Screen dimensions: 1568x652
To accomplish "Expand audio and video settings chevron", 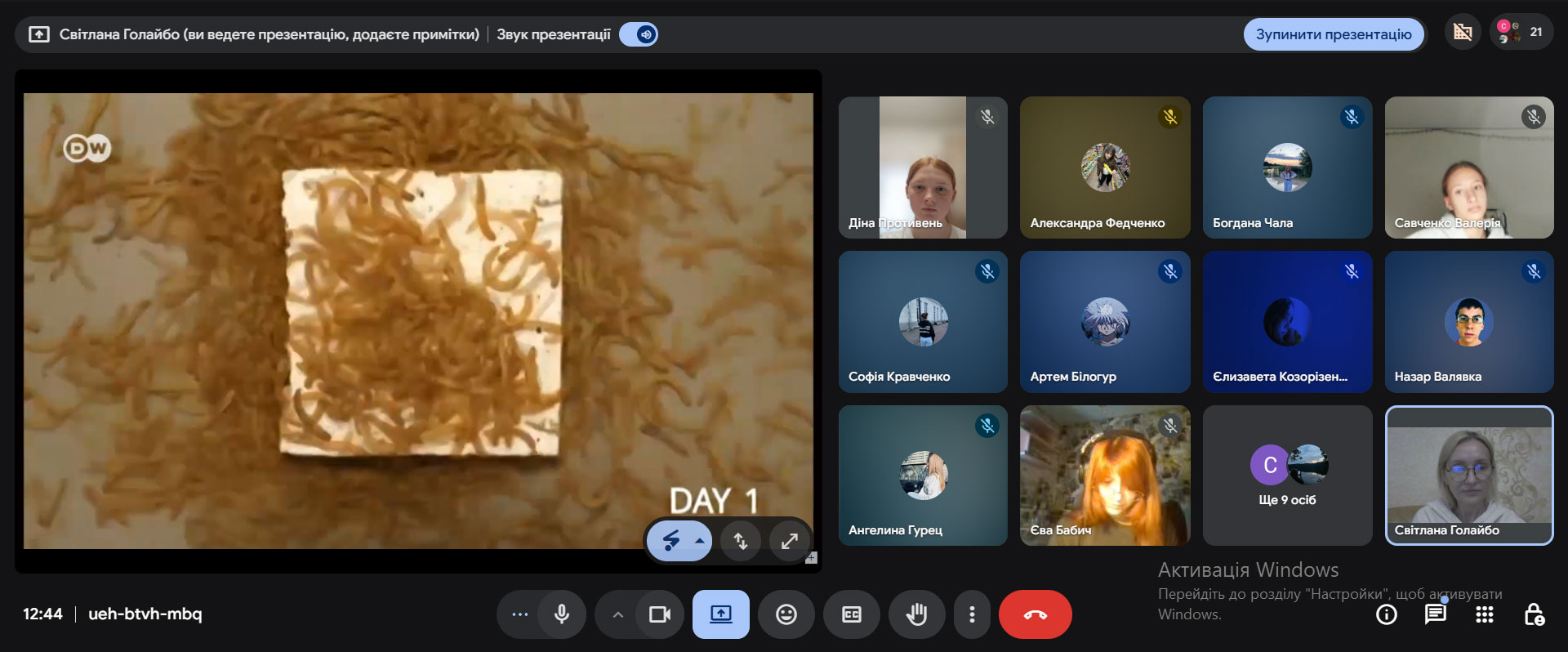I will point(617,614).
